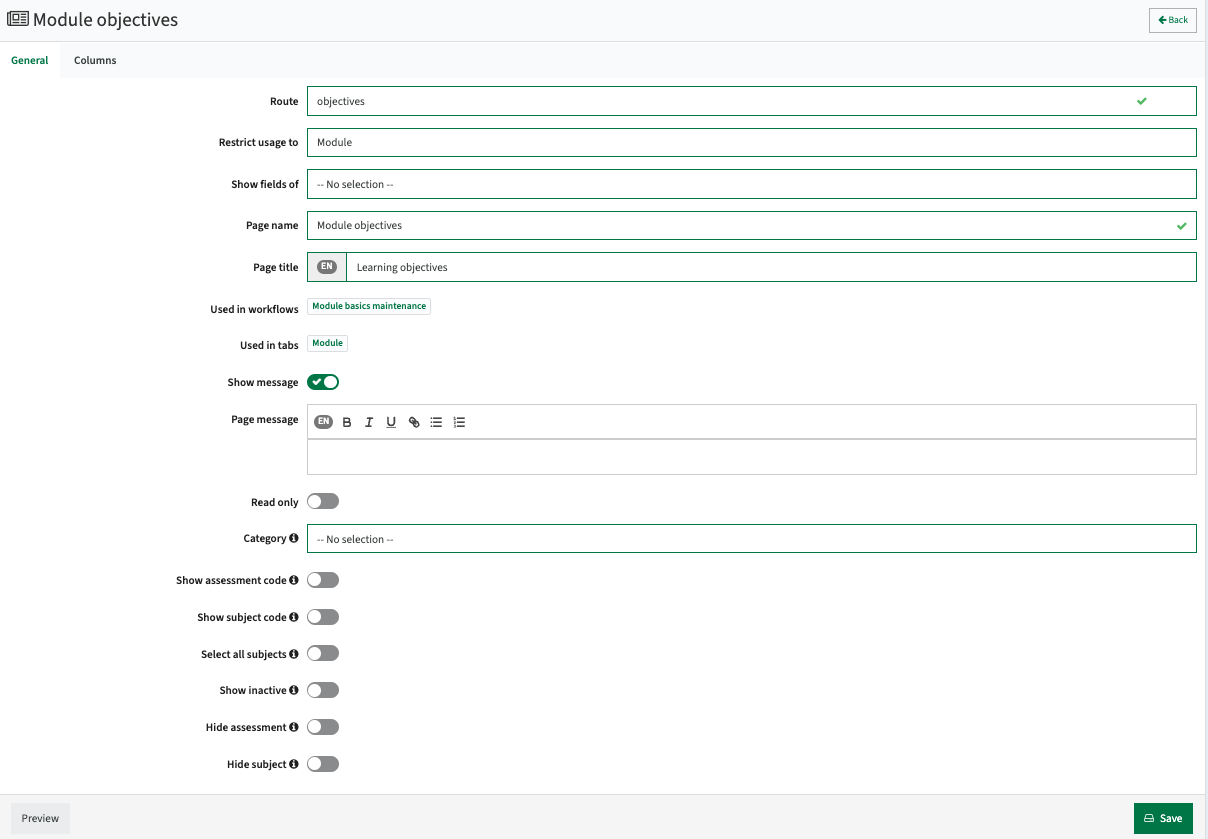Enable the Hide subject toggle
The image size is (1208, 839).
click(323, 764)
